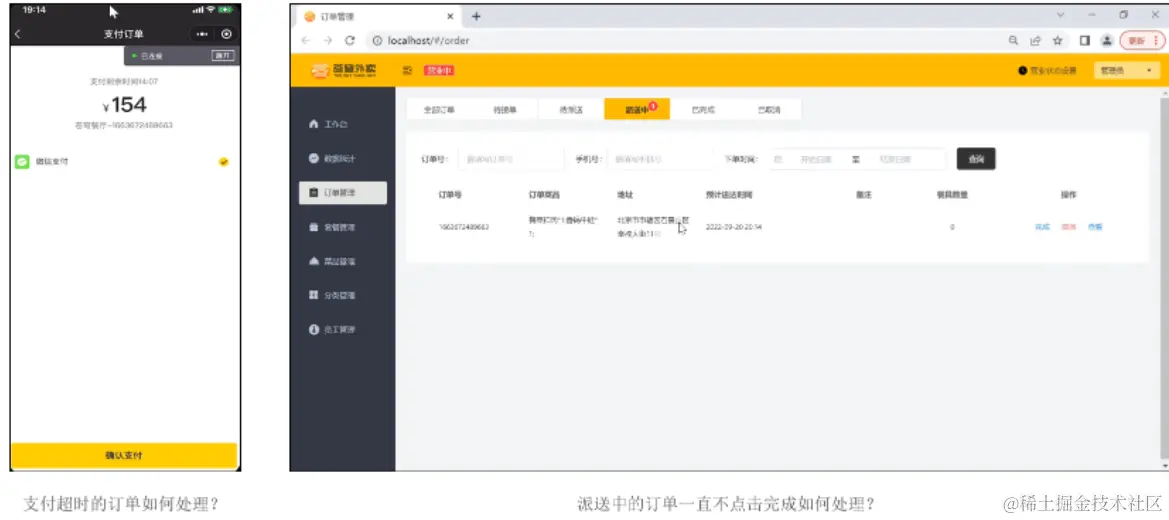
Task: Open a new browser tab
Action: pos(476,16)
